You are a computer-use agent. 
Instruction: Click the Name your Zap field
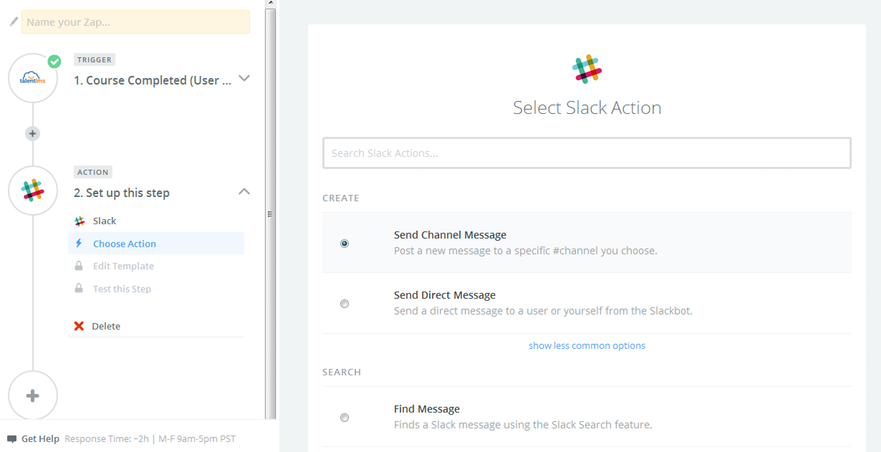click(135, 22)
